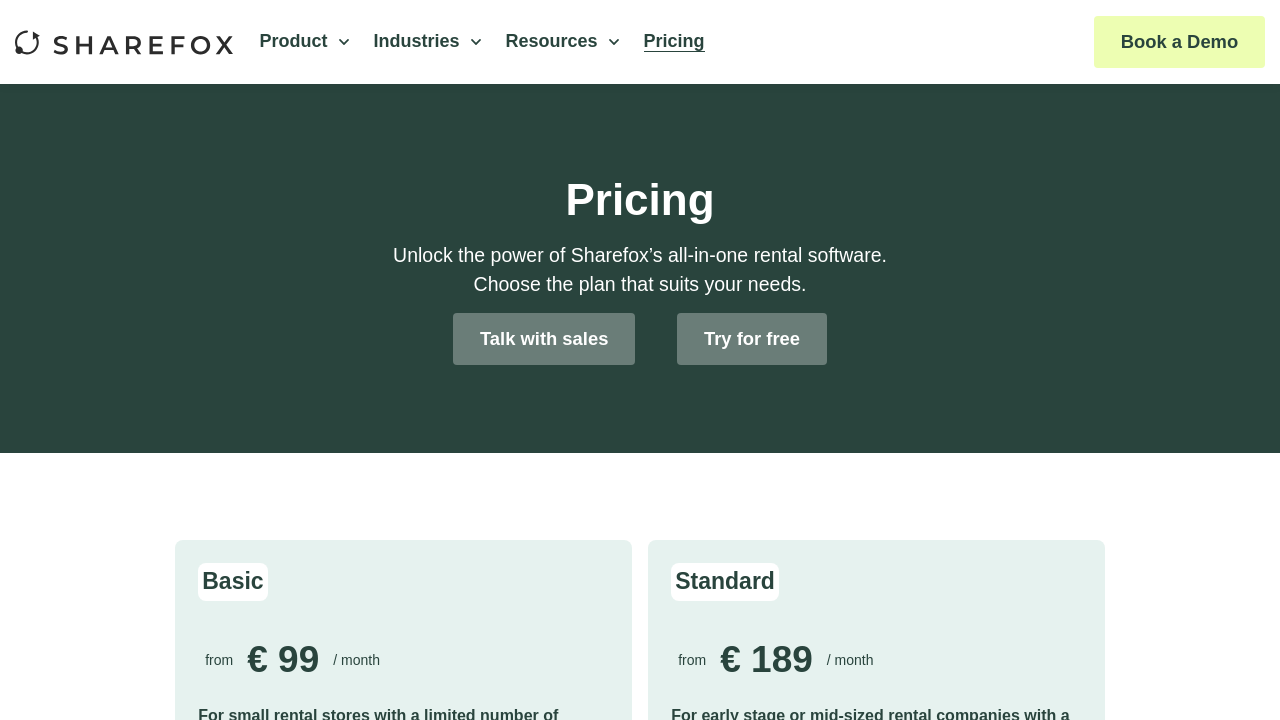Expand the chevron next to Product
The image size is (1280, 720).
[344, 42]
